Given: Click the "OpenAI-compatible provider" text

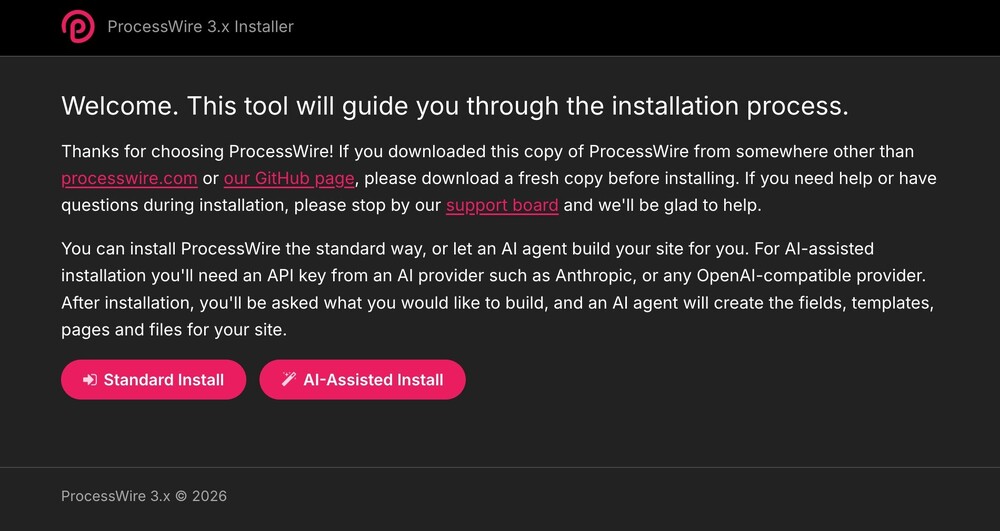Looking at the screenshot, I should [x=810, y=276].
